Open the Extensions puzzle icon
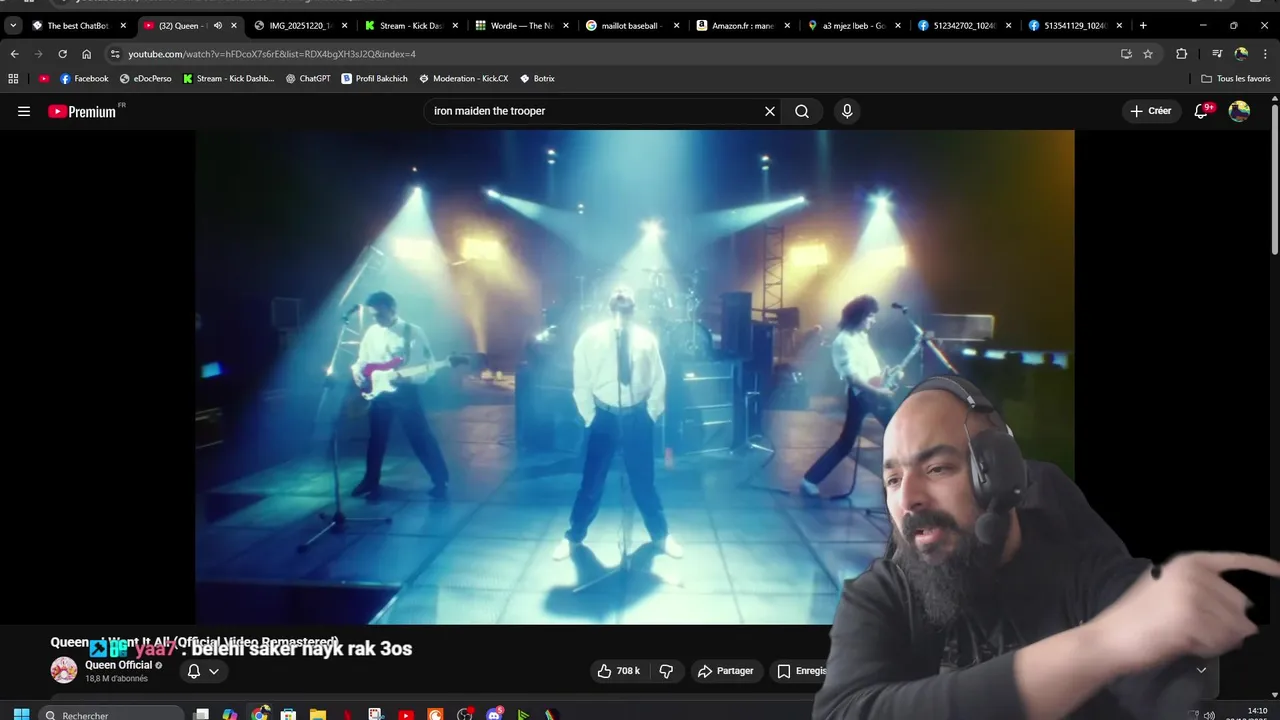The width and height of the screenshot is (1280, 720). pos(1181,54)
